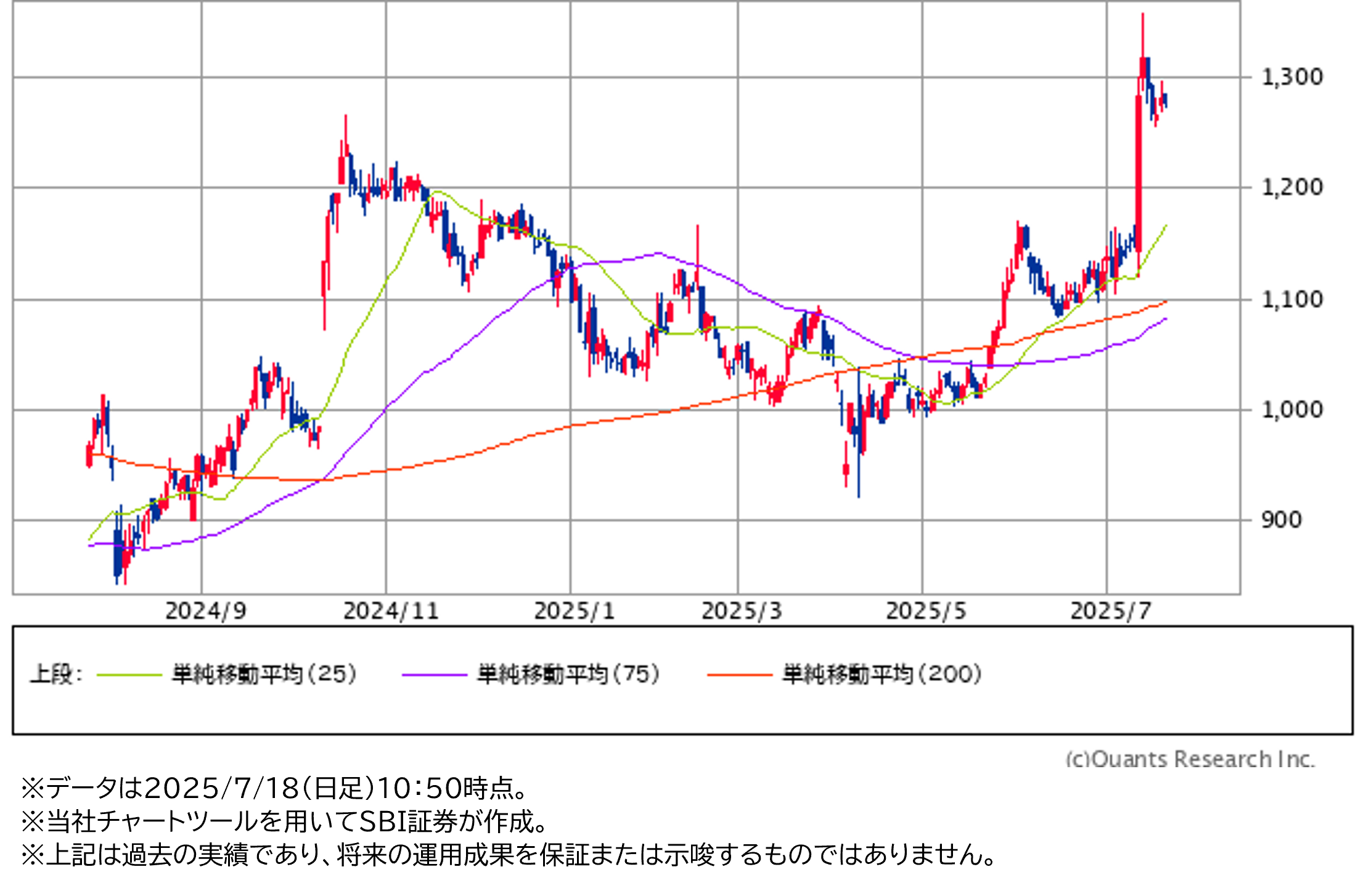The height and width of the screenshot is (896, 1358).
Task: Click the 1,300 price axis label
Action: [x=1292, y=78]
